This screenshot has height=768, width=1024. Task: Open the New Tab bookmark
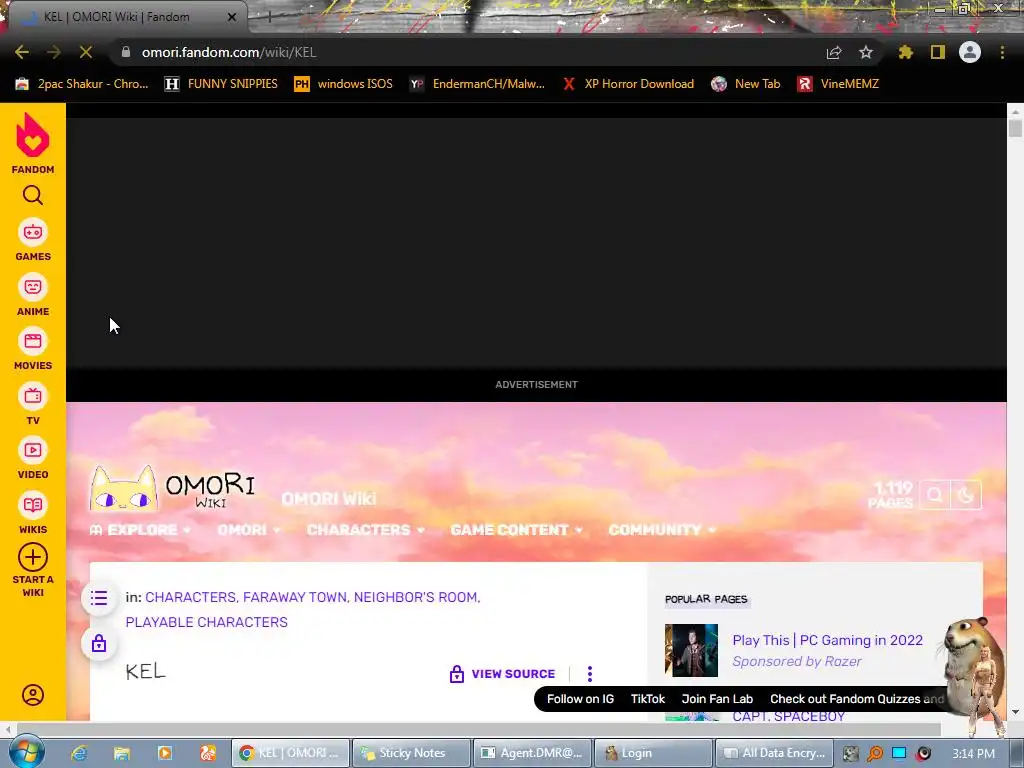[746, 84]
